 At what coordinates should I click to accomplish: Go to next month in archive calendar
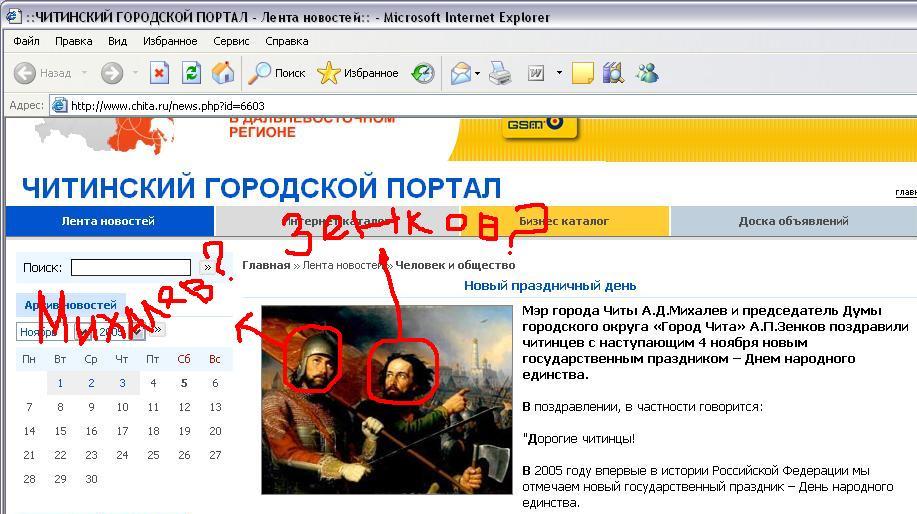coord(157,330)
